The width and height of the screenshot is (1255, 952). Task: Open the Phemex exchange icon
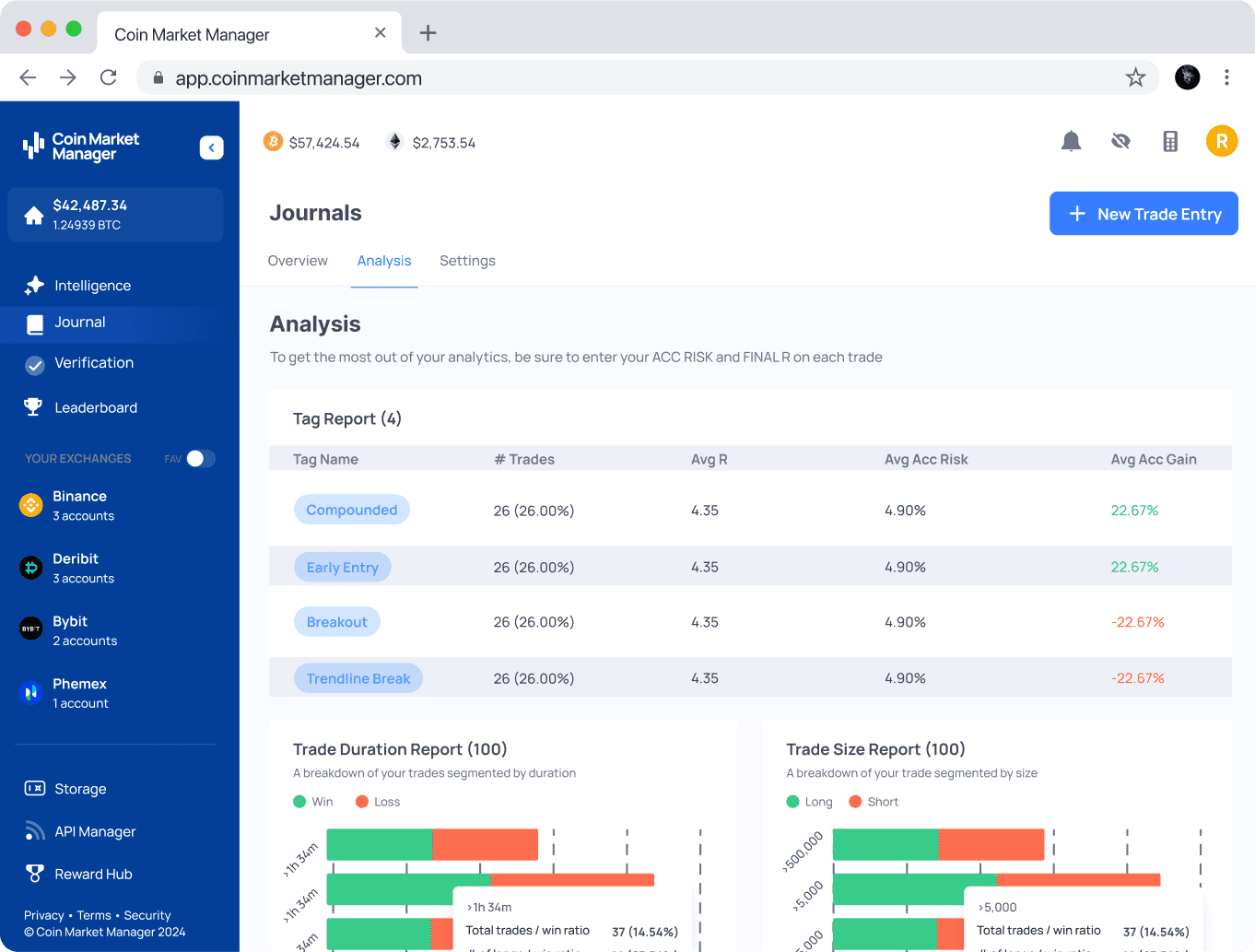pos(31,692)
